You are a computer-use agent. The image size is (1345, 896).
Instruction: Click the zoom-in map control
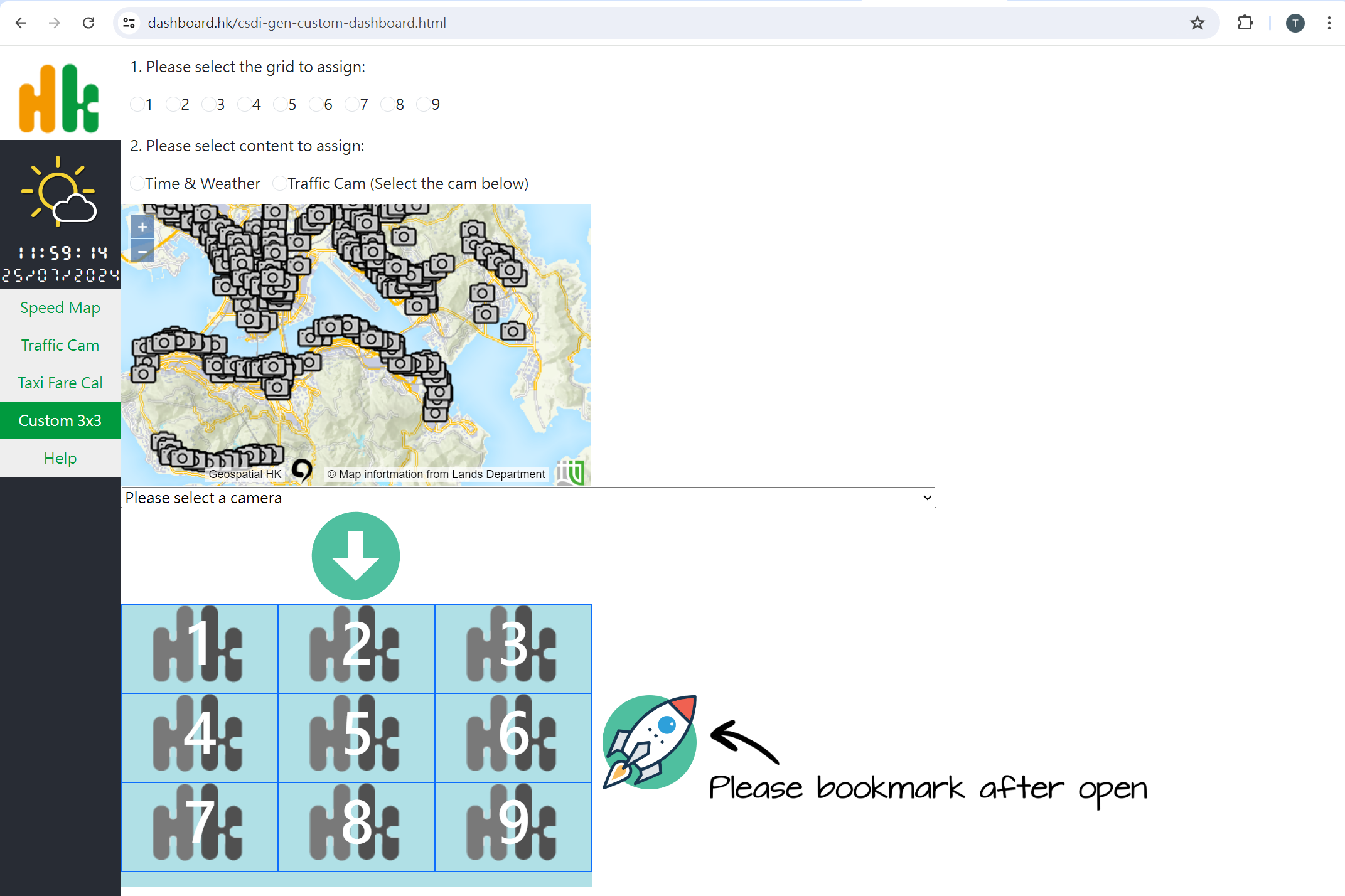142,225
